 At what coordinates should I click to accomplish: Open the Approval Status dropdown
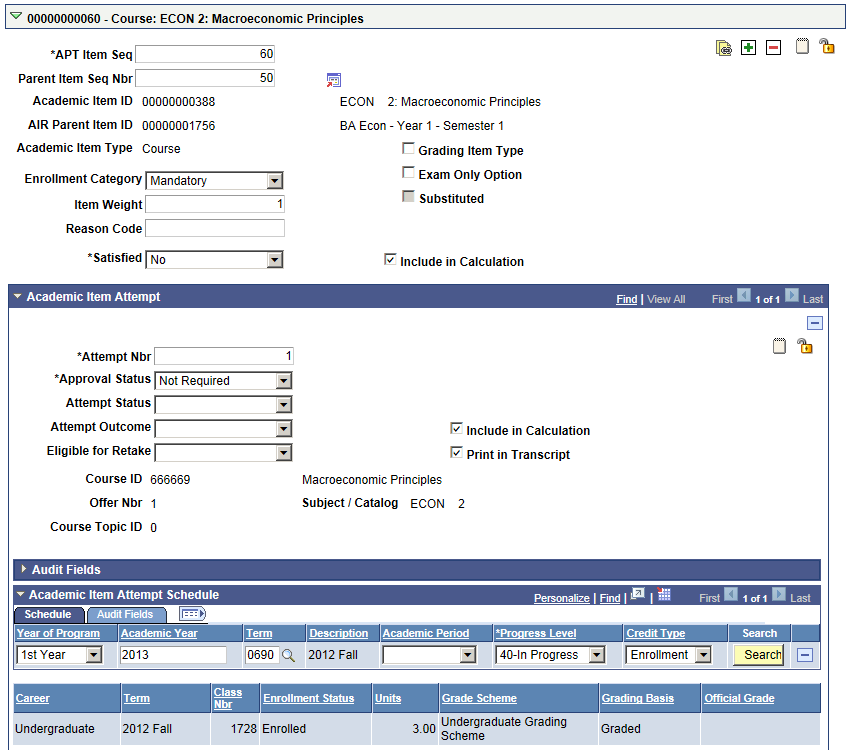coord(283,380)
